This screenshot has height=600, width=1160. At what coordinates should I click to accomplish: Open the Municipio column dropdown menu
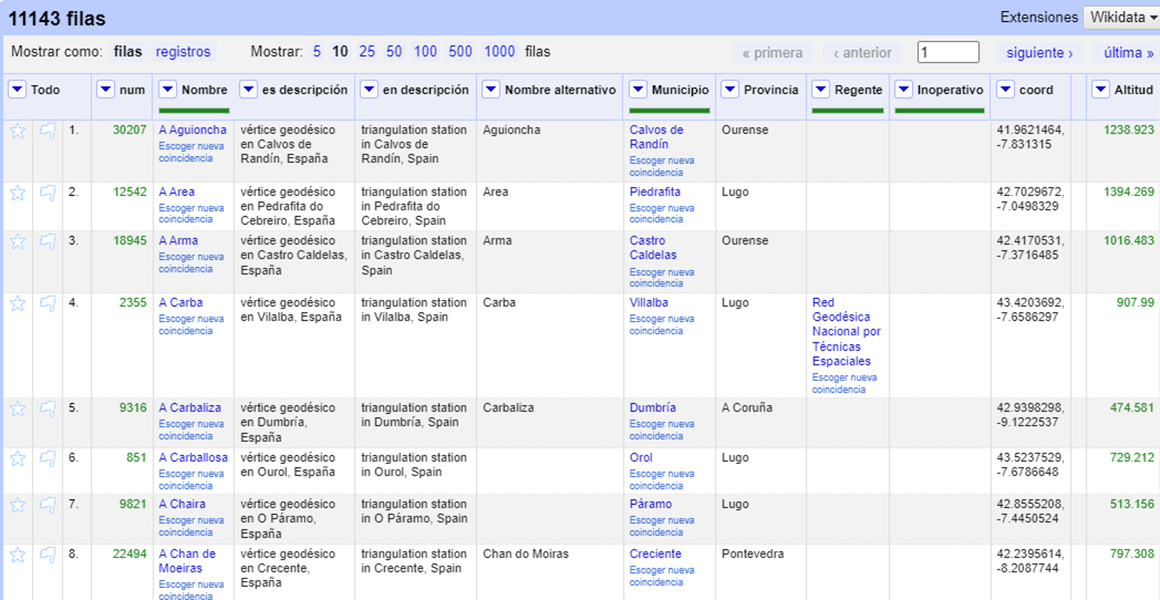(x=637, y=90)
